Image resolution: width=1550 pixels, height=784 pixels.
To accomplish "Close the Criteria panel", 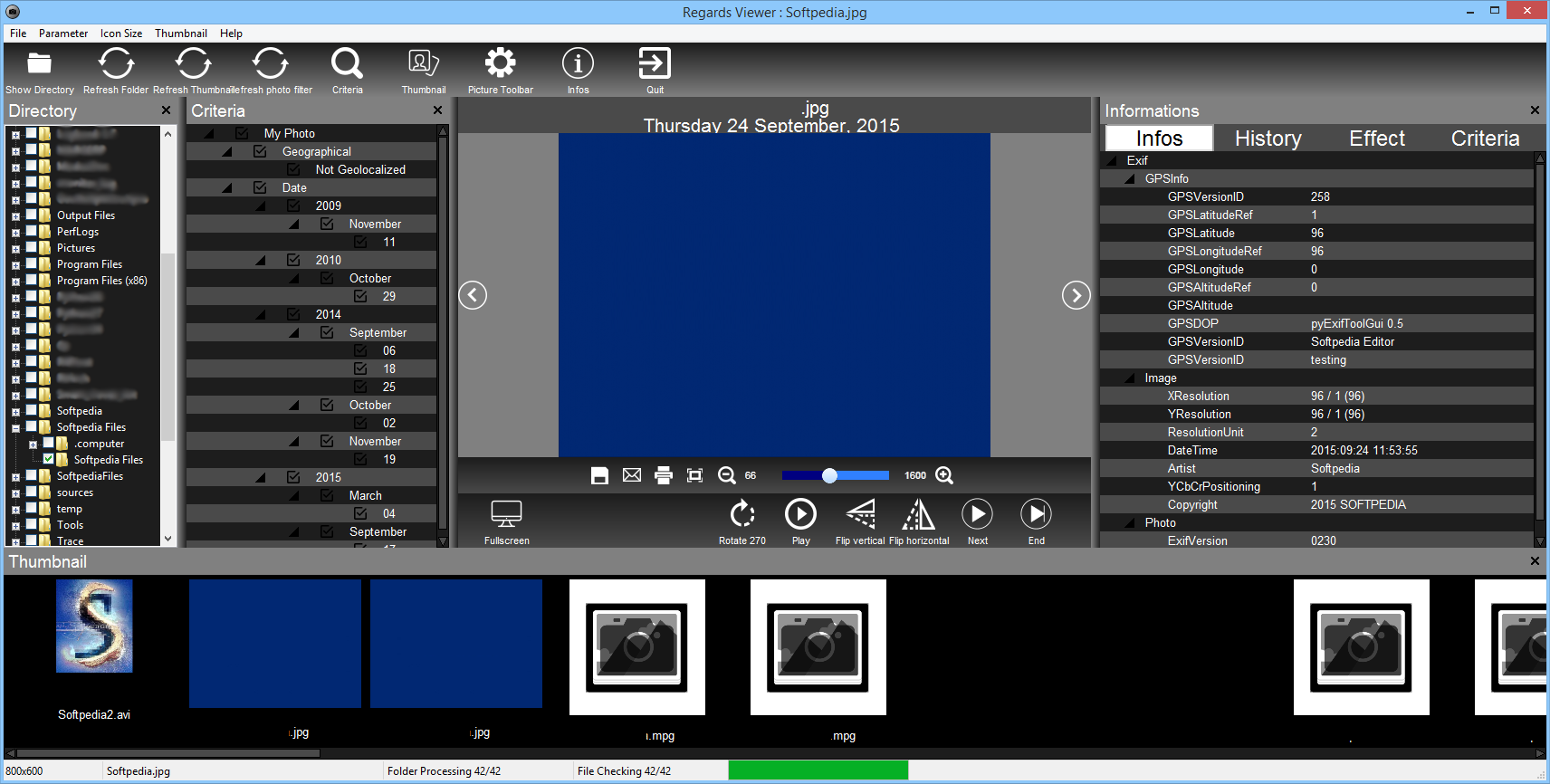I will pyautogui.click(x=437, y=110).
